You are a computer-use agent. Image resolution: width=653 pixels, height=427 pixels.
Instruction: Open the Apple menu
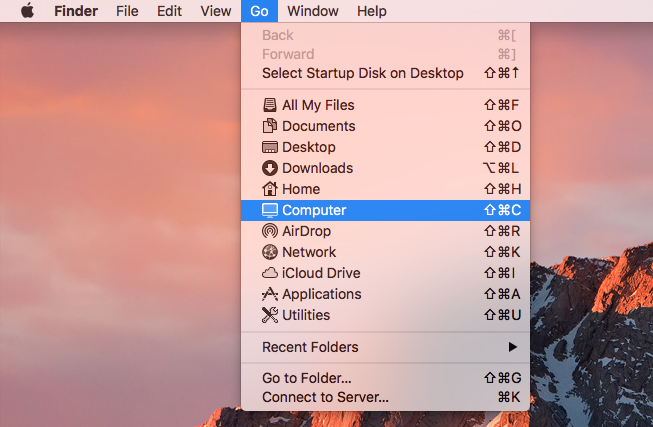click(27, 10)
